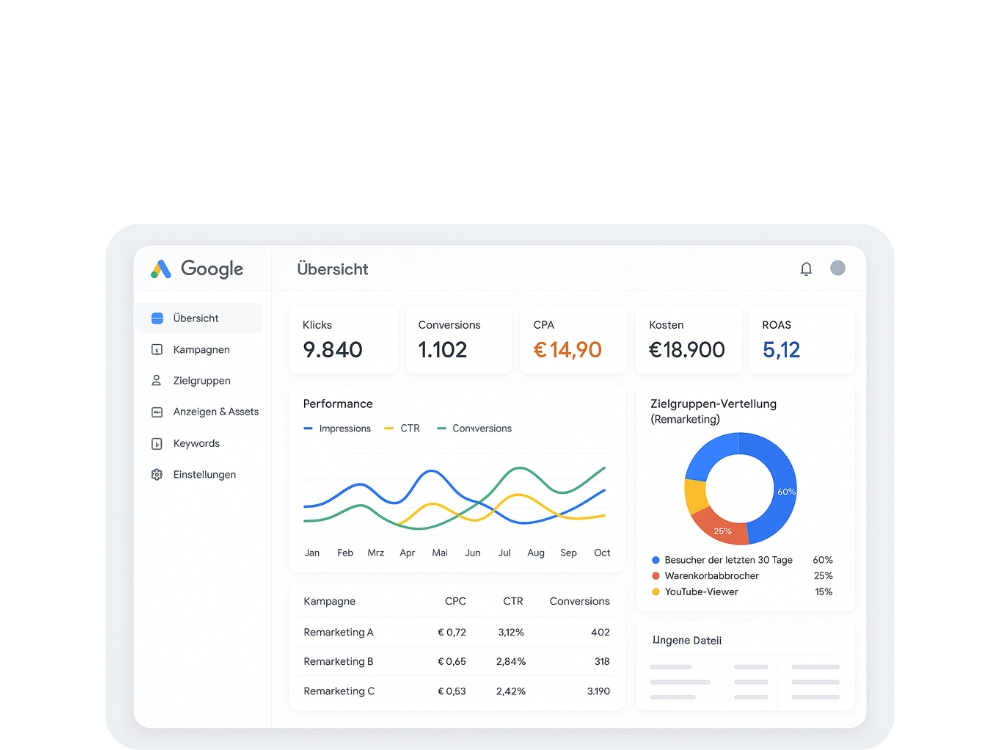Open the profile avatar in the top bar
Screen dimensions: 1000x750
coord(836,268)
